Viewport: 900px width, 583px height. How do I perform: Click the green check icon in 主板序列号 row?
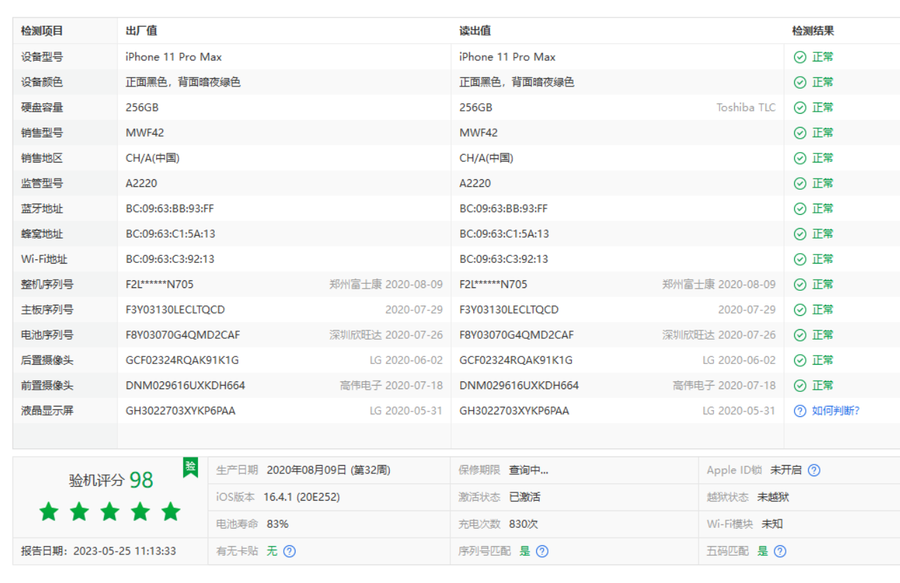[800, 309]
